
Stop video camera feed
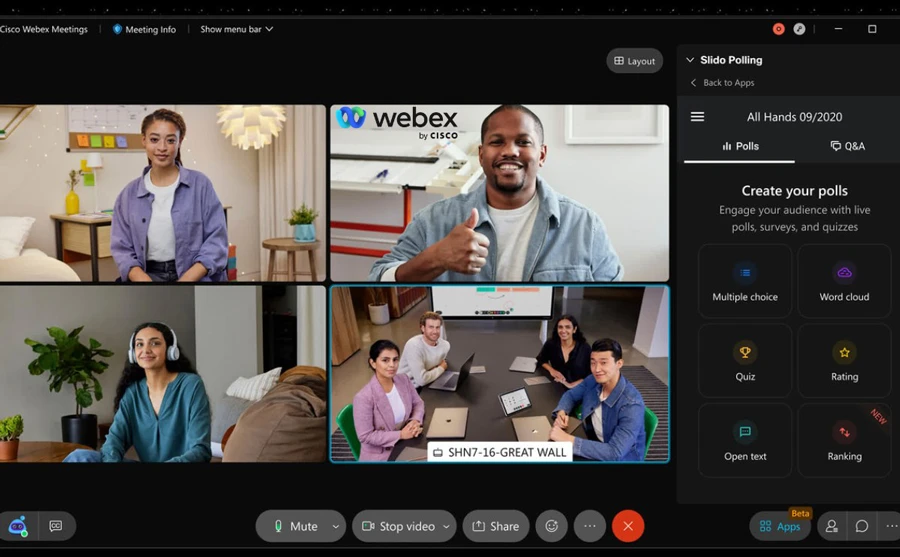[x=399, y=526]
